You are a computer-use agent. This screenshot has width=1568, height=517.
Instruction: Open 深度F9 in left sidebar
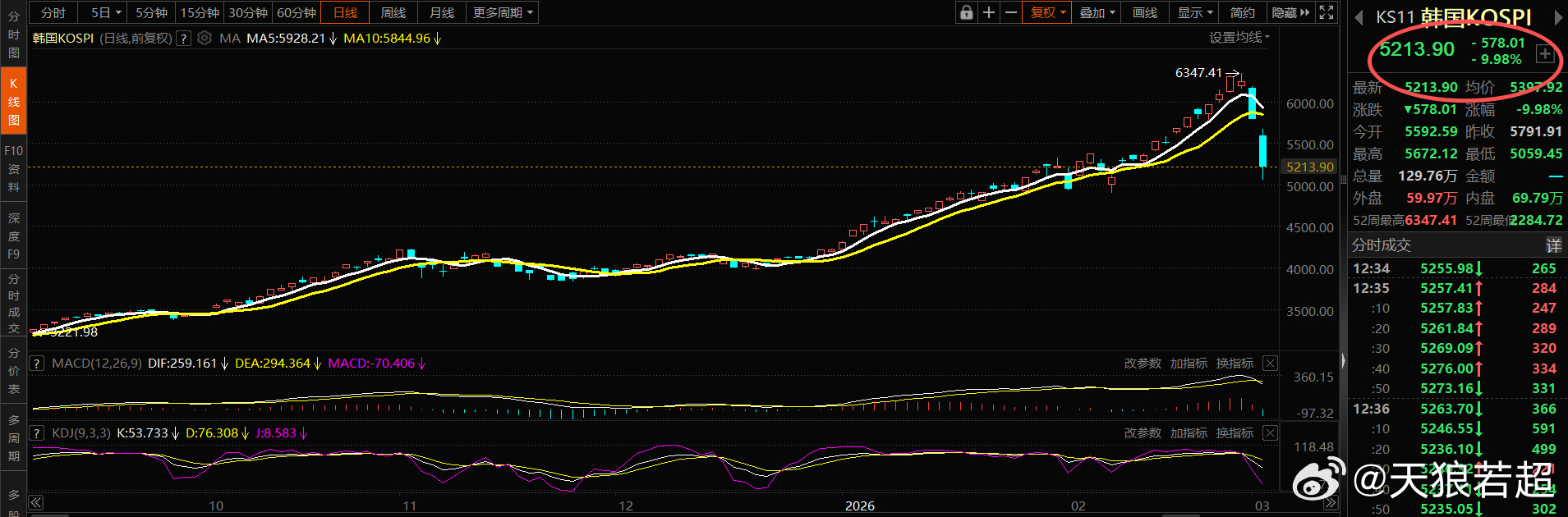(13, 236)
